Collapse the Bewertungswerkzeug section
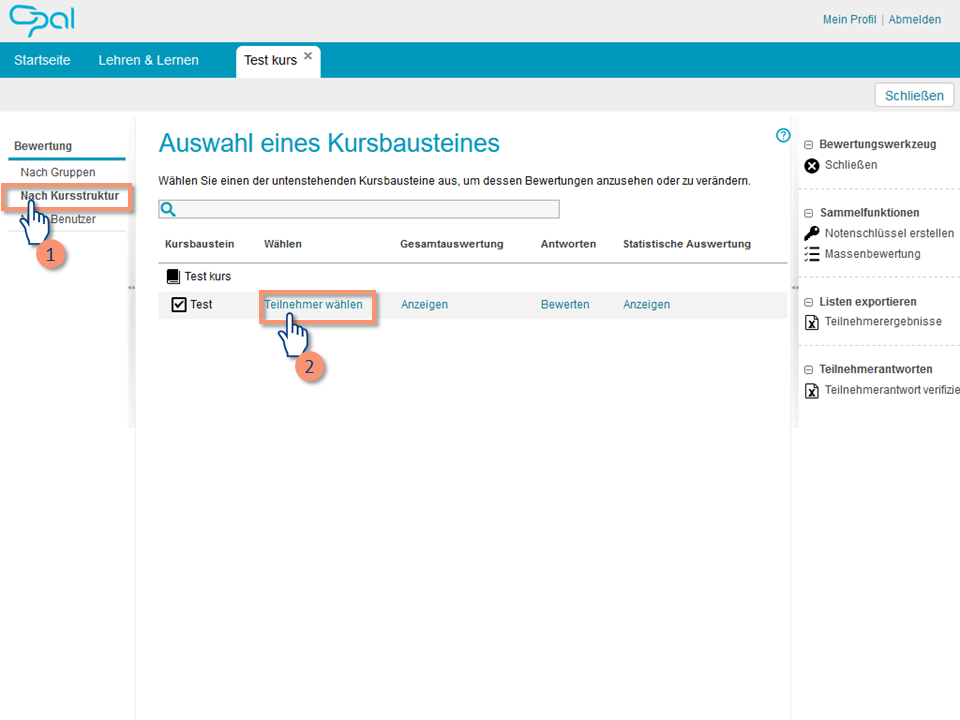The height and width of the screenshot is (720, 960). coord(808,145)
